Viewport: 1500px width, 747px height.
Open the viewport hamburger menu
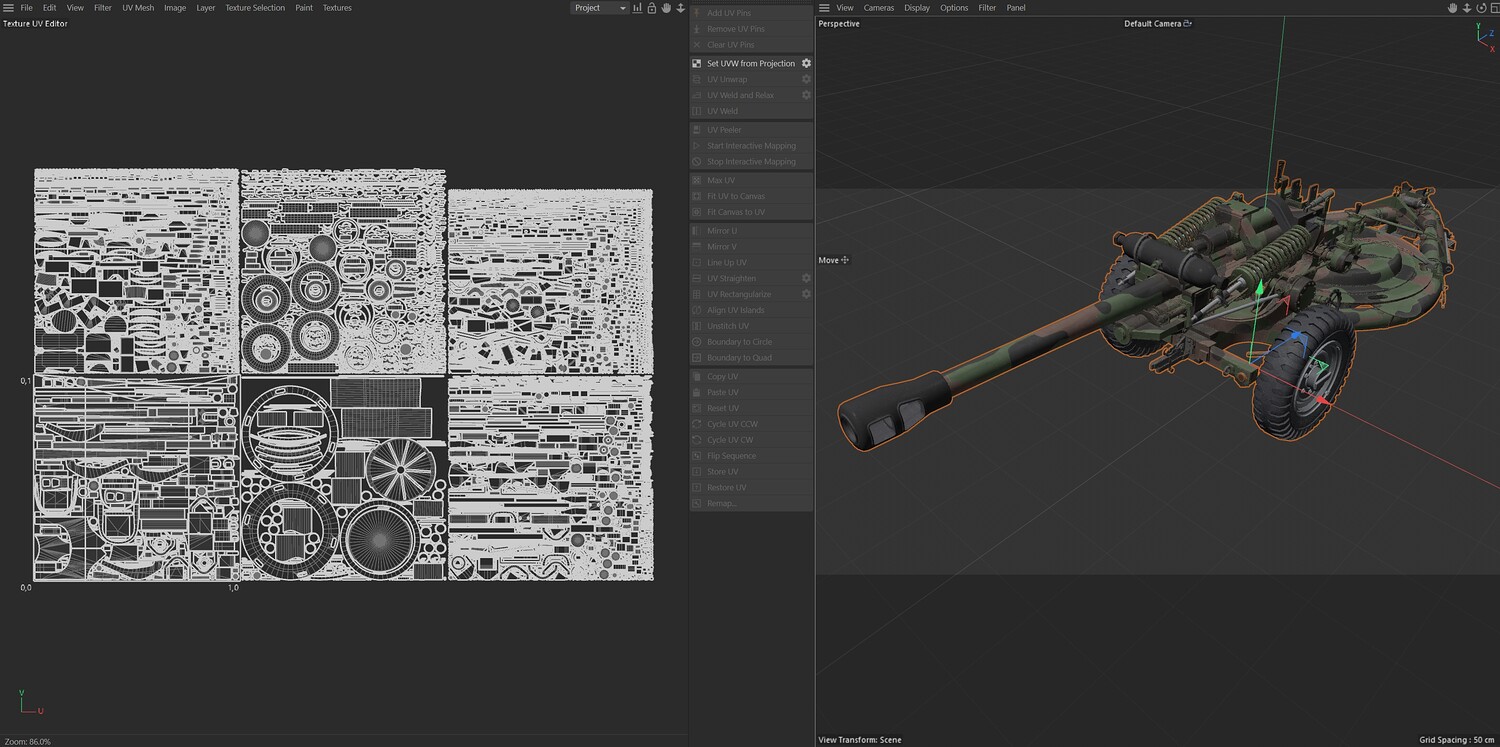[x=824, y=8]
